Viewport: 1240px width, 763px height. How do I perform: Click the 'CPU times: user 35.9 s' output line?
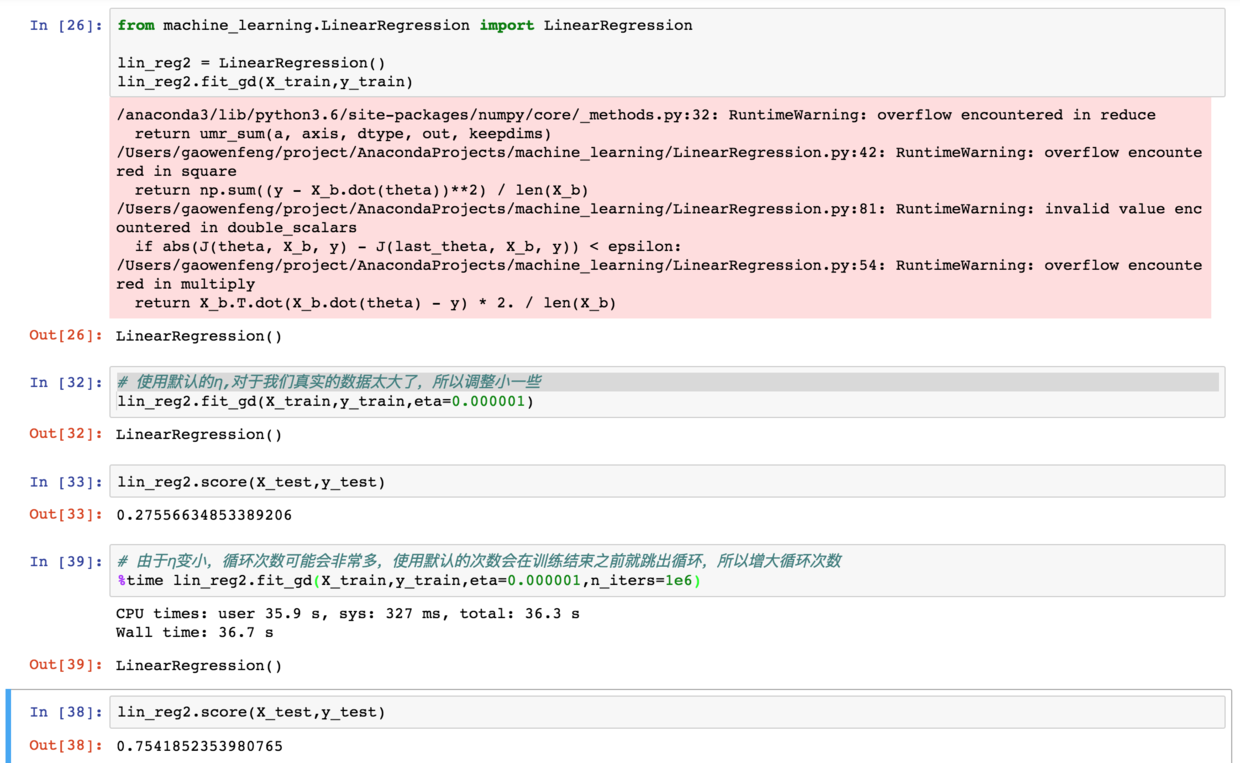coord(347,613)
